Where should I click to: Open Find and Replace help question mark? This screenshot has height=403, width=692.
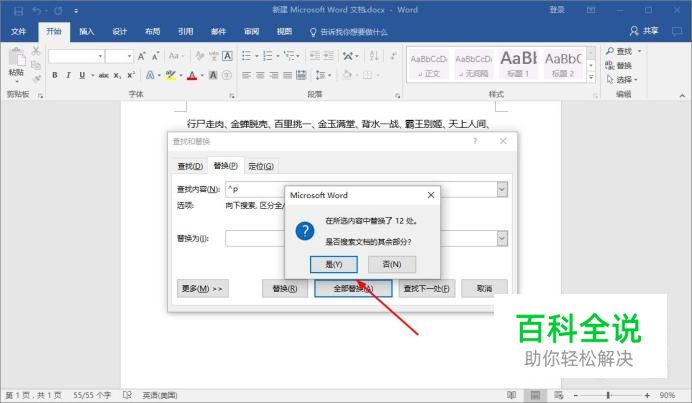pos(475,141)
